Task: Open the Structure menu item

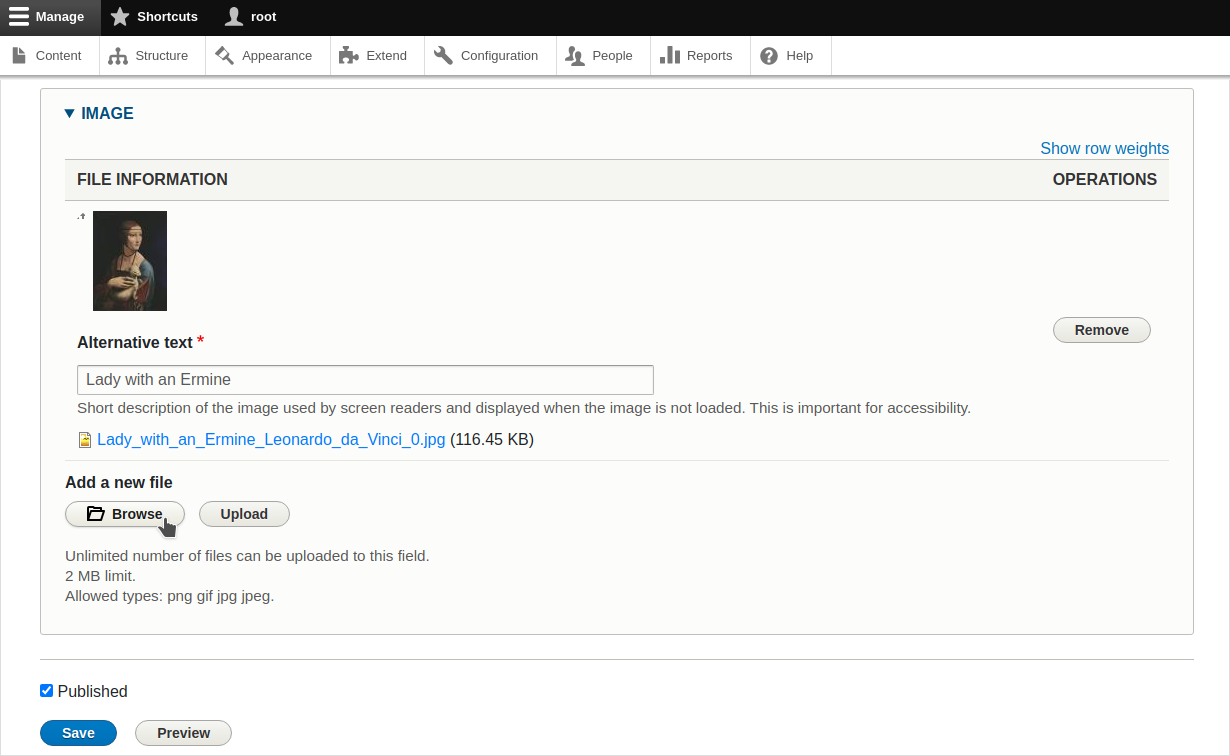Action: pos(152,56)
